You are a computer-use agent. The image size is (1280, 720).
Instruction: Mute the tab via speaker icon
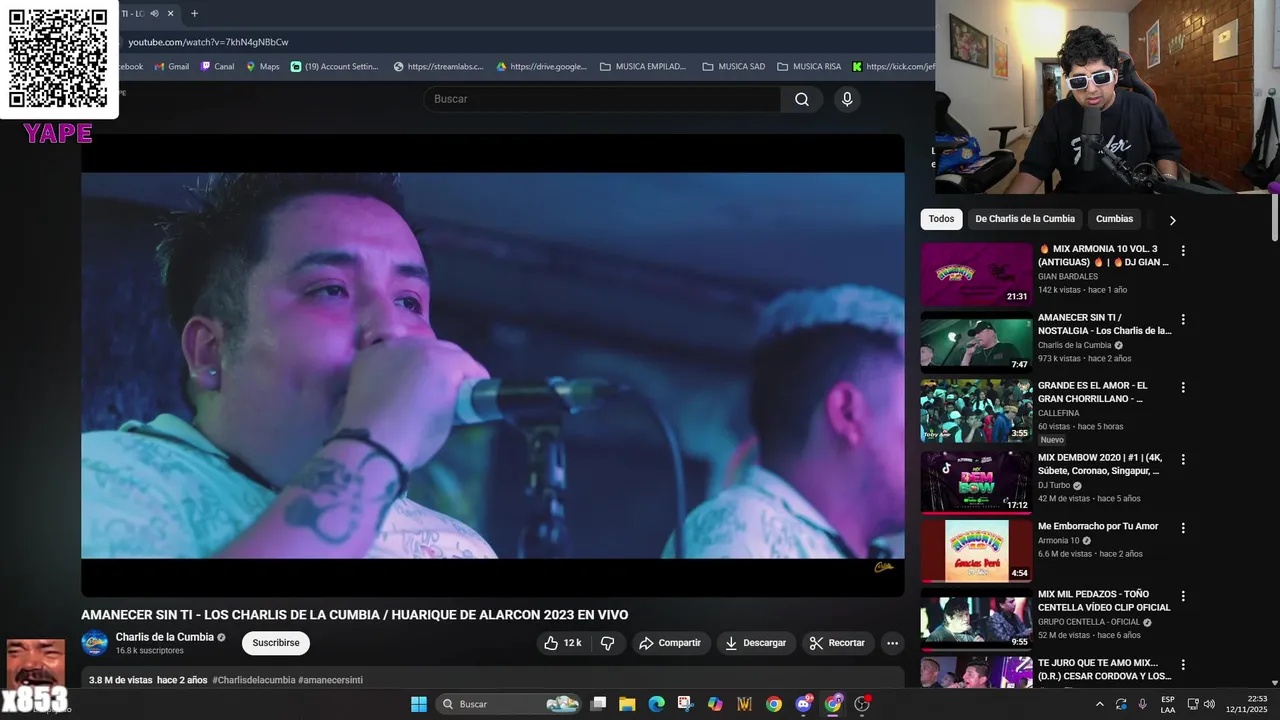pyautogui.click(x=154, y=13)
